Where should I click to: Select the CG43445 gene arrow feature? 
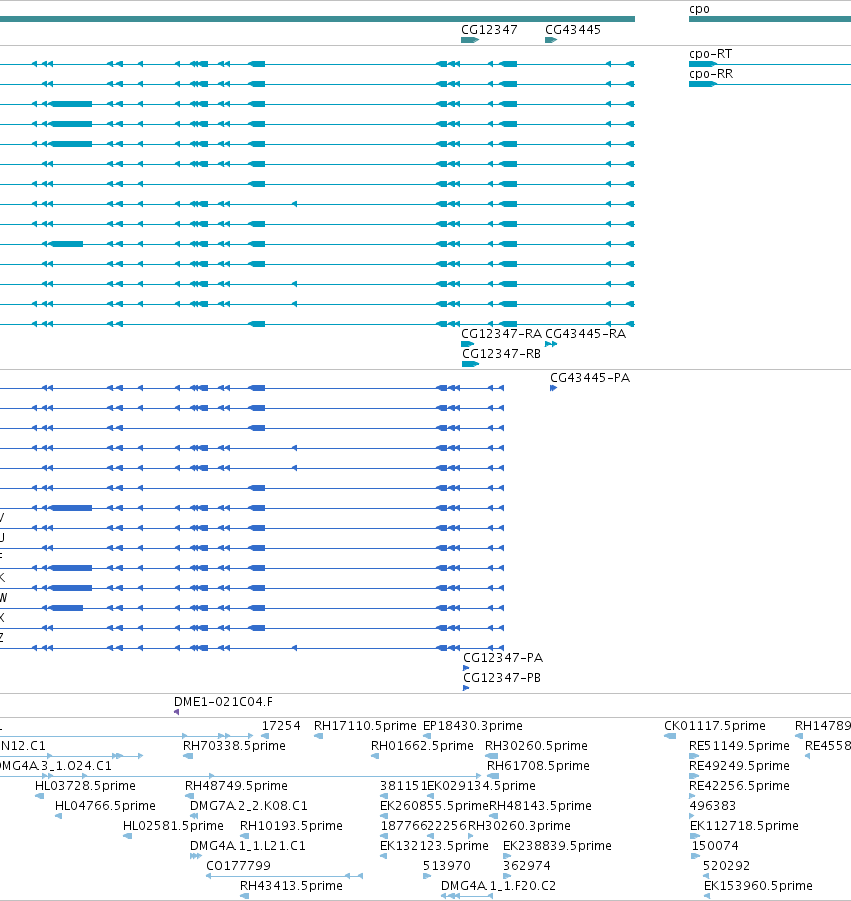550,40
